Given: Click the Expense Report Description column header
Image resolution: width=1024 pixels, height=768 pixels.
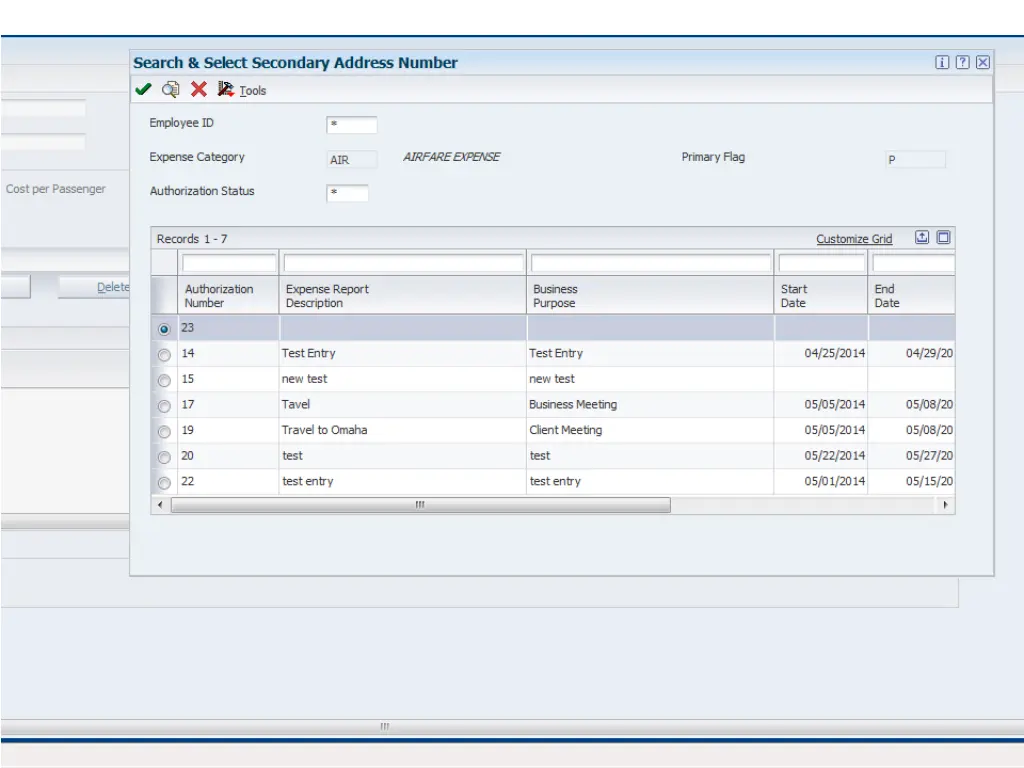Looking at the screenshot, I should [x=402, y=295].
